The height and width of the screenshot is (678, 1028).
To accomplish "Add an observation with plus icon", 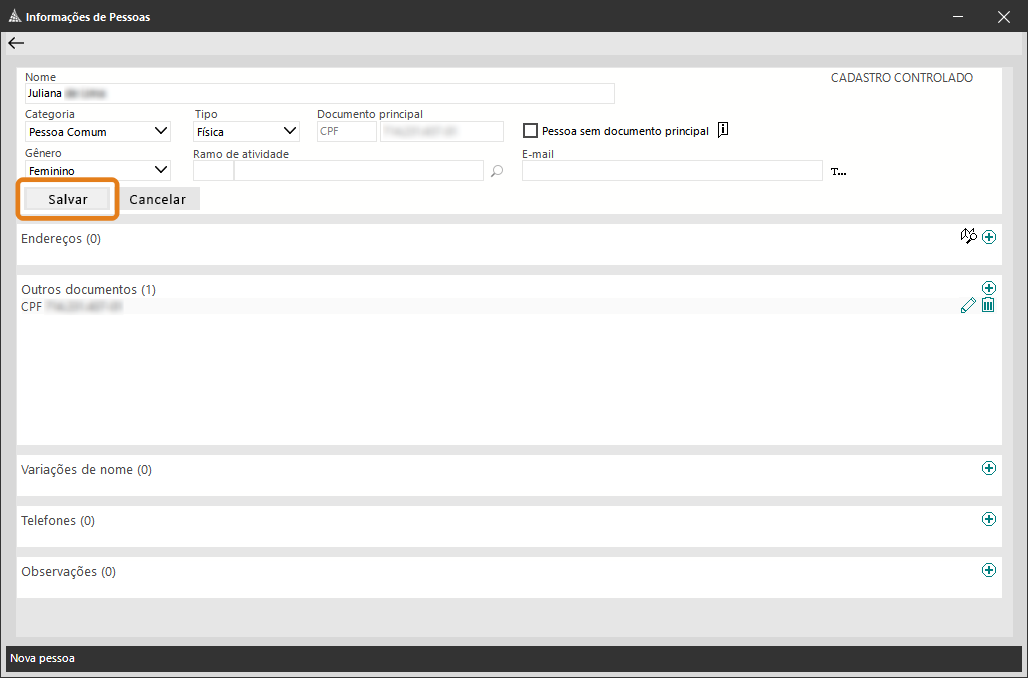I will pyautogui.click(x=989, y=570).
